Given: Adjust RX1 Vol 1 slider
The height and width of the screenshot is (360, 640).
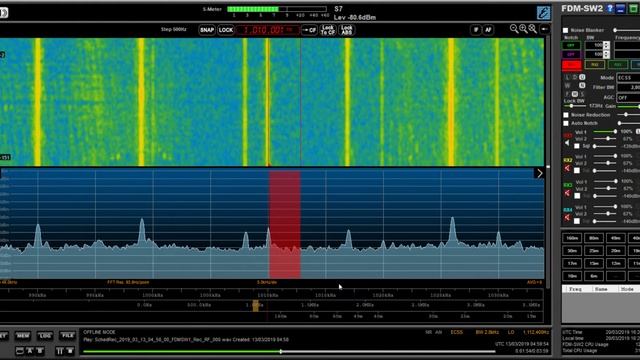Looking at the screenshot, I should pyautogui.click(x=605, y=131).
